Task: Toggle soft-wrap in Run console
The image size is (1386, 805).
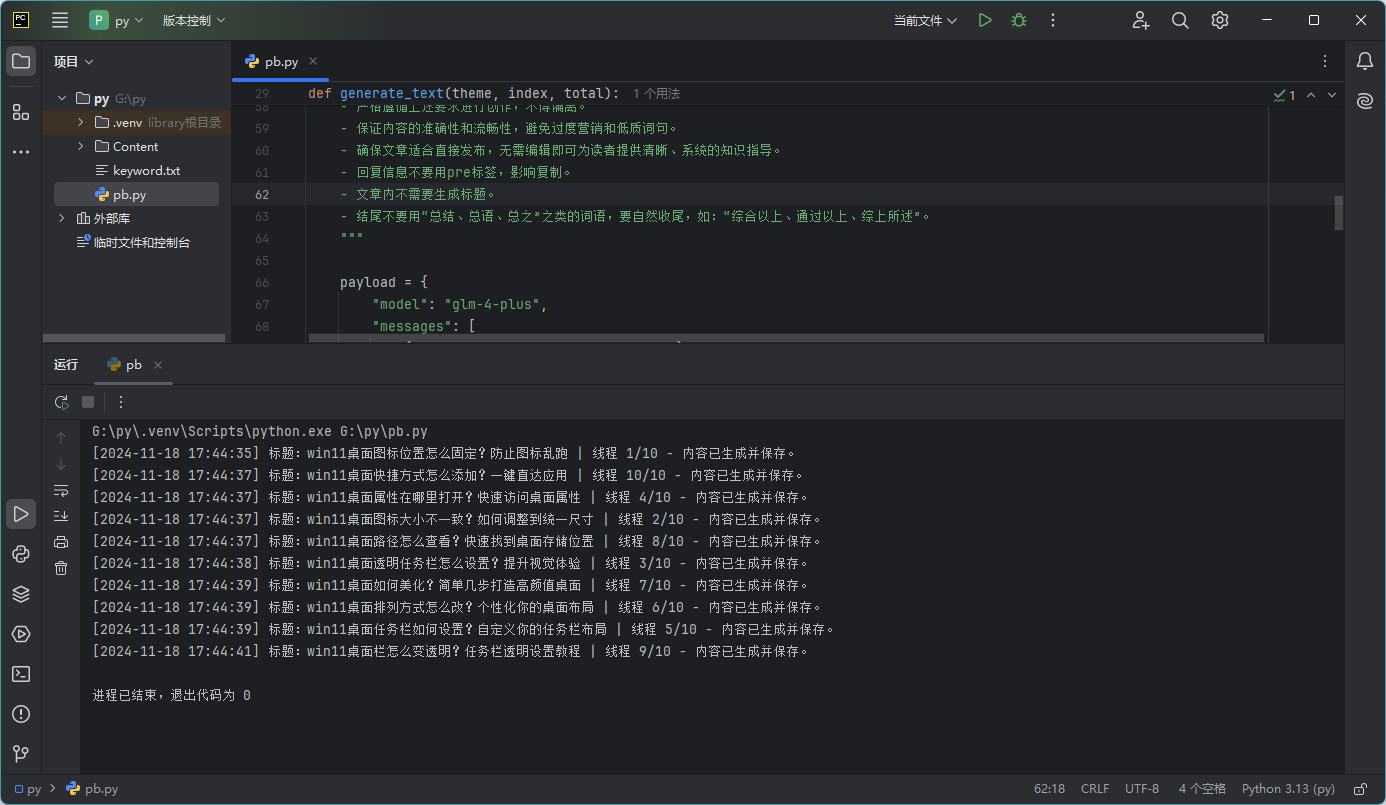Action: pos(61,490)
